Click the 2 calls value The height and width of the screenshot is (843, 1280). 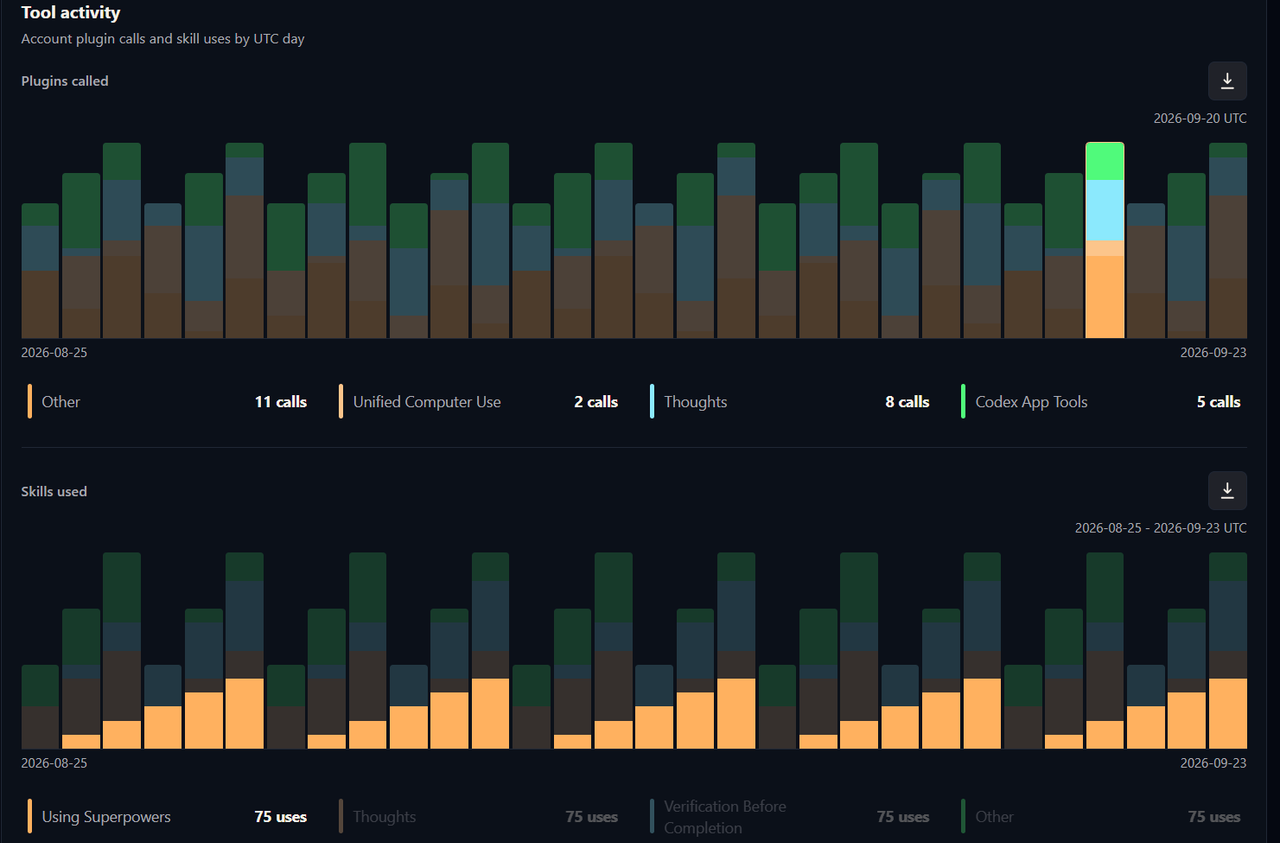(x=596, y=402)
